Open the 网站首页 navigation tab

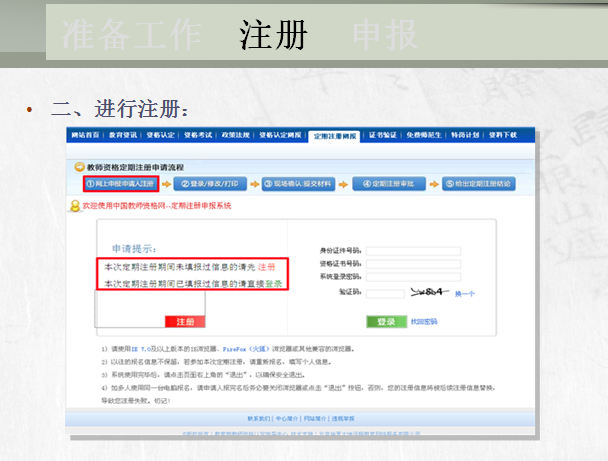[86, 135]
